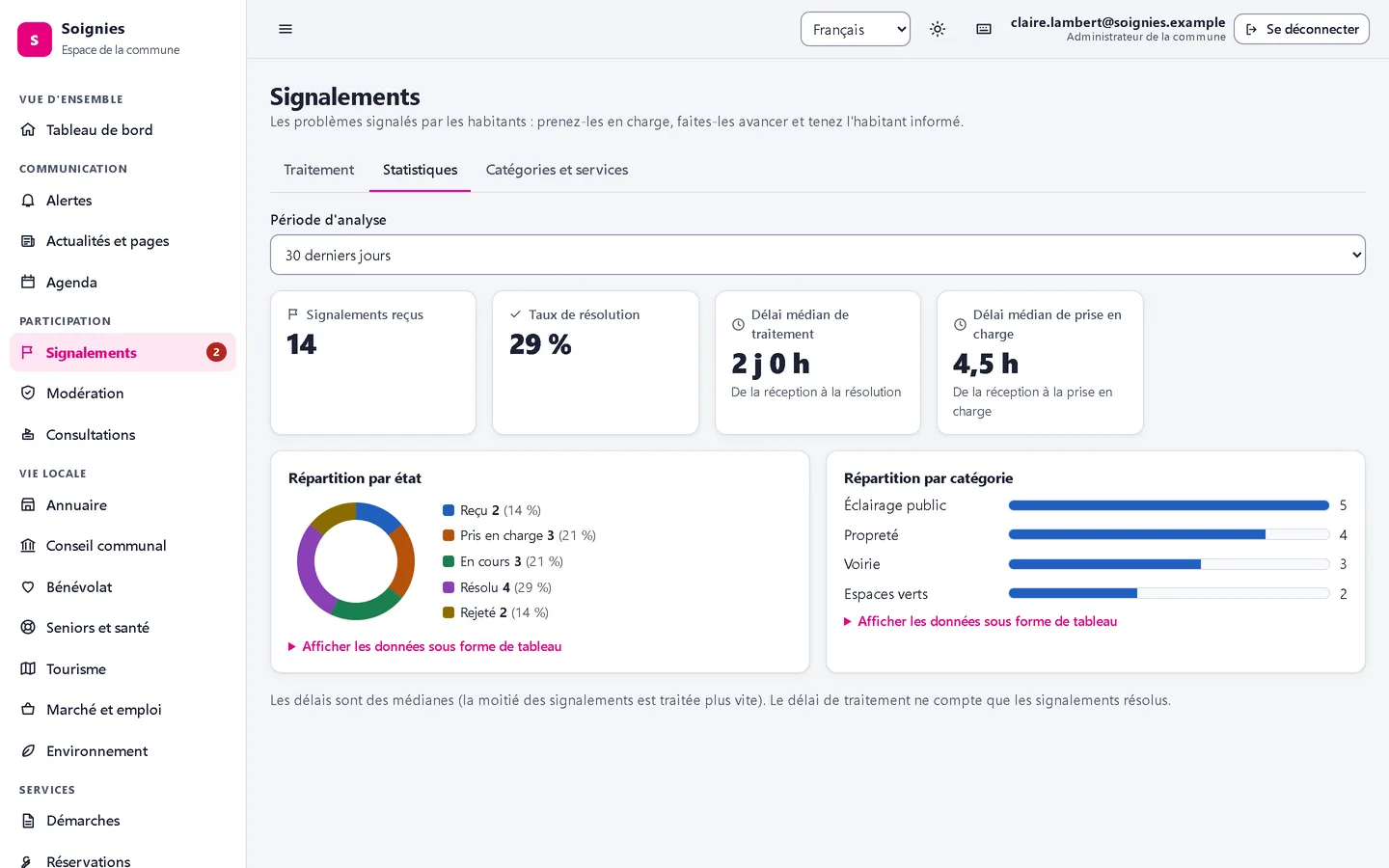Screen dimensions: 1389x868
Task: Select the Statistiques tab
Action: tap(421, 170)
